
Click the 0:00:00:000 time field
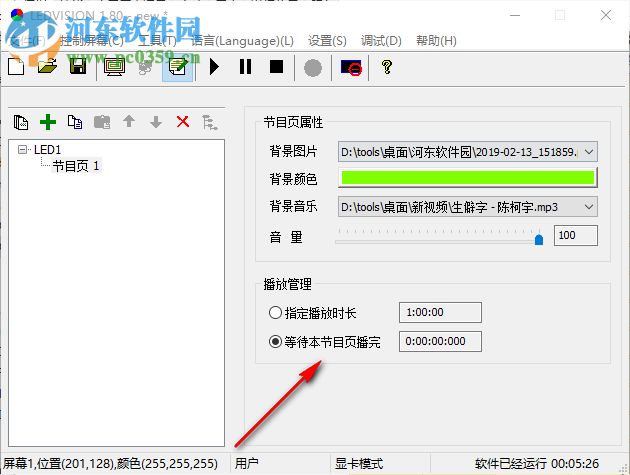[x=440, y=342]
